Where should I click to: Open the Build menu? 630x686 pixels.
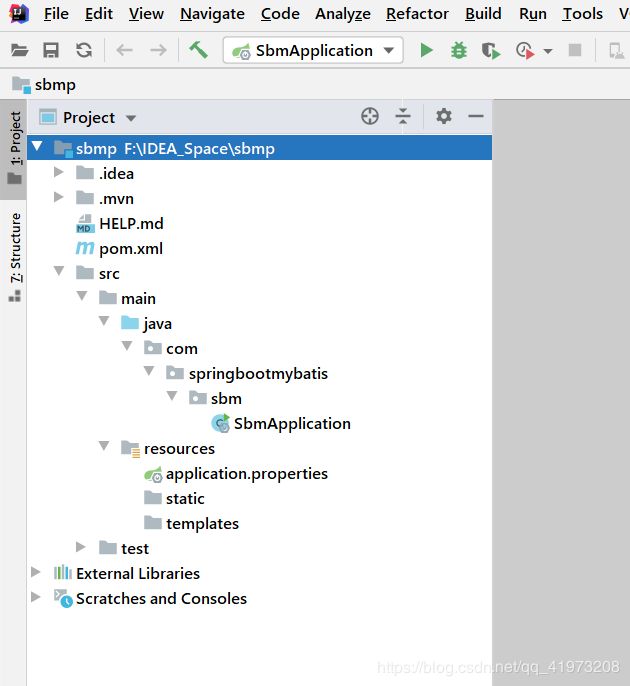483,14
